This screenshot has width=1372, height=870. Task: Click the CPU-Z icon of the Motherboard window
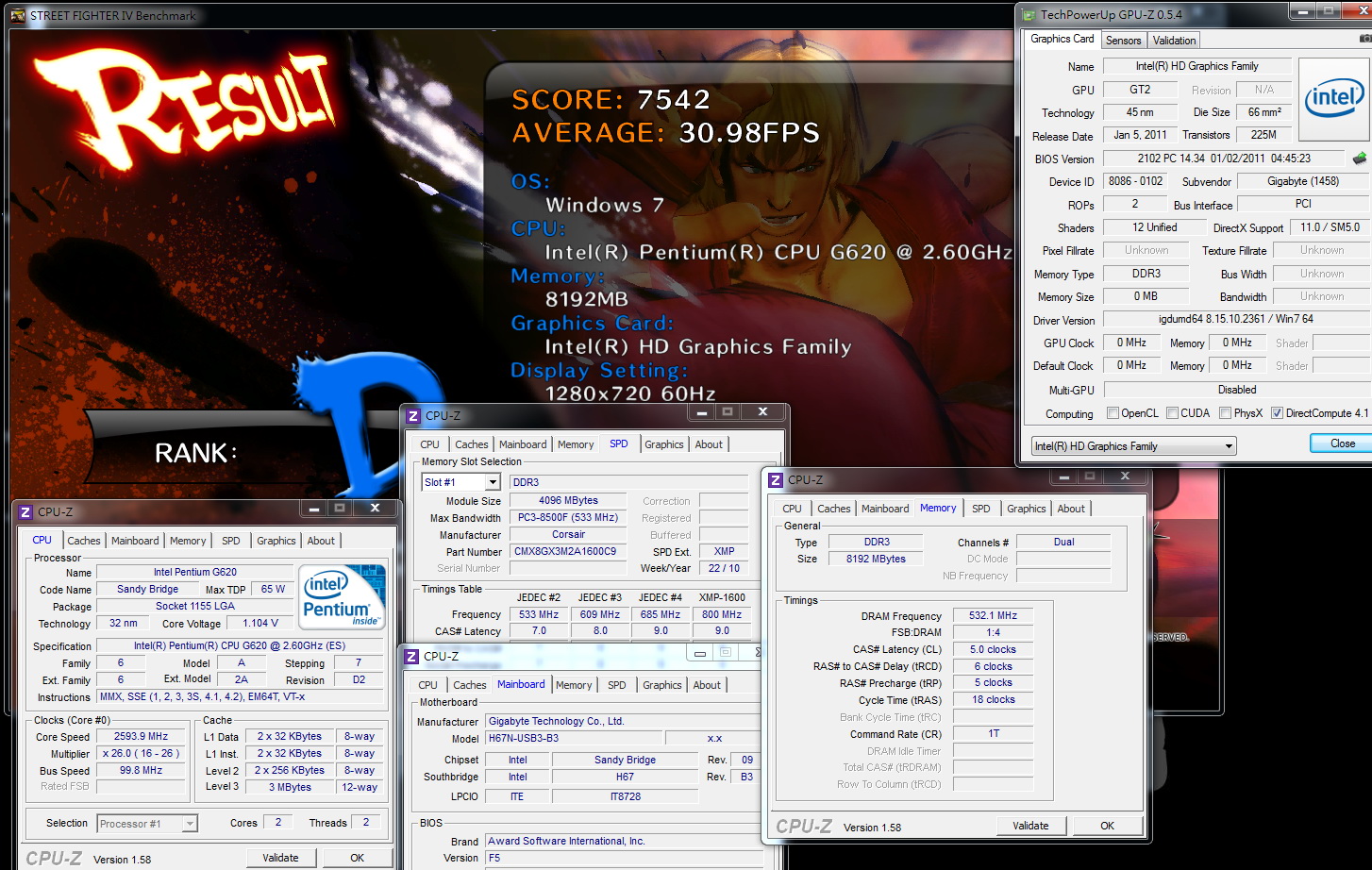point(411,657)
